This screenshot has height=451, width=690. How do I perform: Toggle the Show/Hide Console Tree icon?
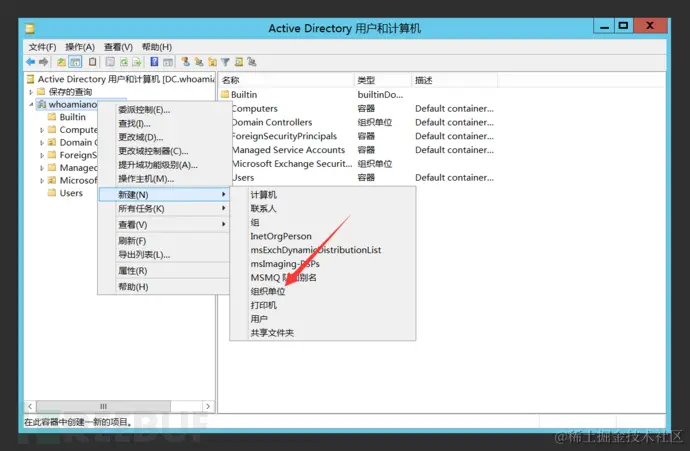pos(75,62)
